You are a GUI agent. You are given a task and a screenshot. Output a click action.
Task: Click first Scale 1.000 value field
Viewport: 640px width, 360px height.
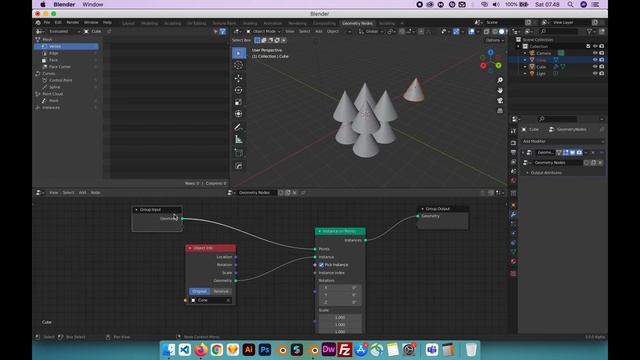click(x=340, y=317)
